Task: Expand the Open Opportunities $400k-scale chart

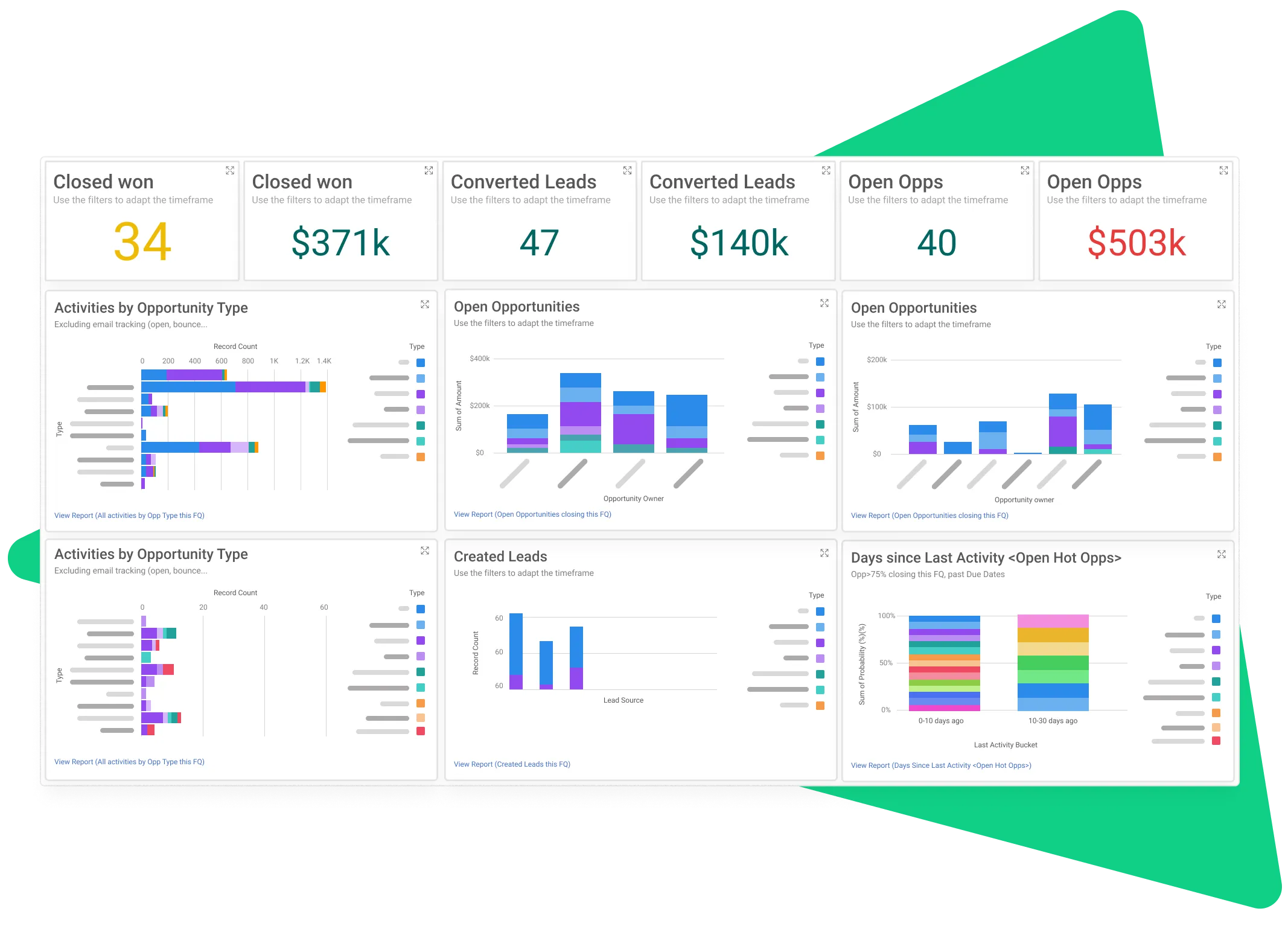Action: coord(824,303)
